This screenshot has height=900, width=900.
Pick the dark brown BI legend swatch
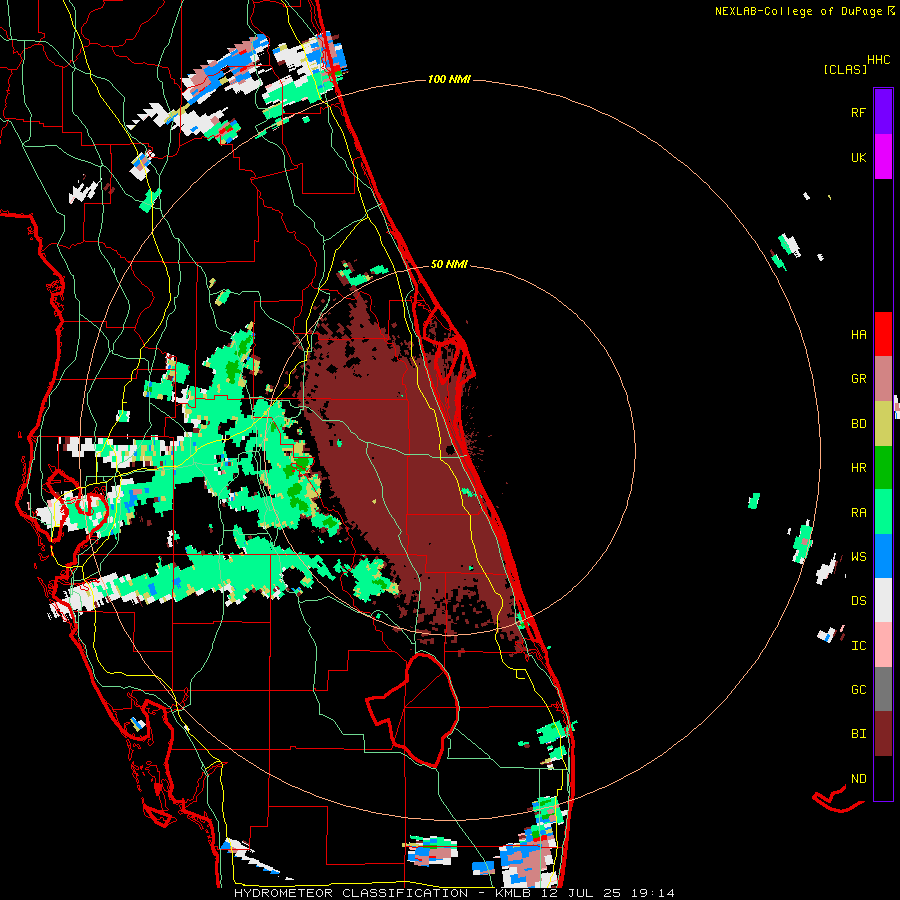click(x=883, y=734)
